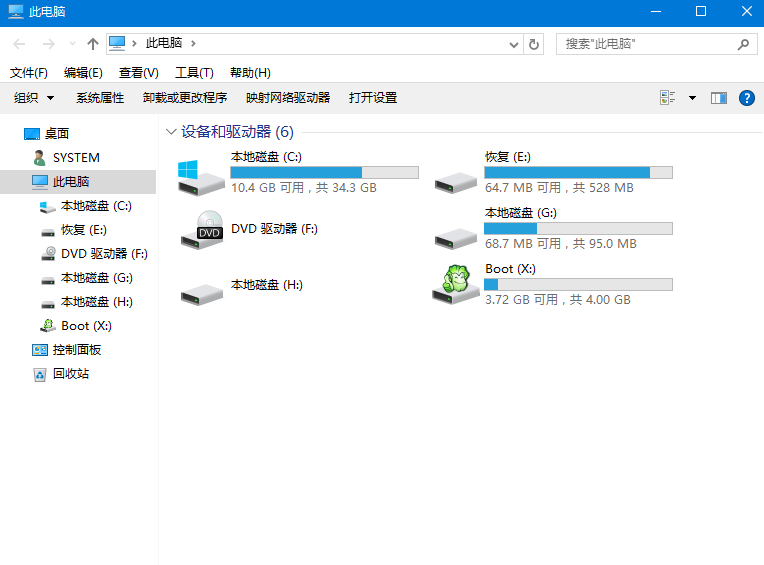Select the 本地磁盘 (G:) drive icon

click(x=456, y=239)
